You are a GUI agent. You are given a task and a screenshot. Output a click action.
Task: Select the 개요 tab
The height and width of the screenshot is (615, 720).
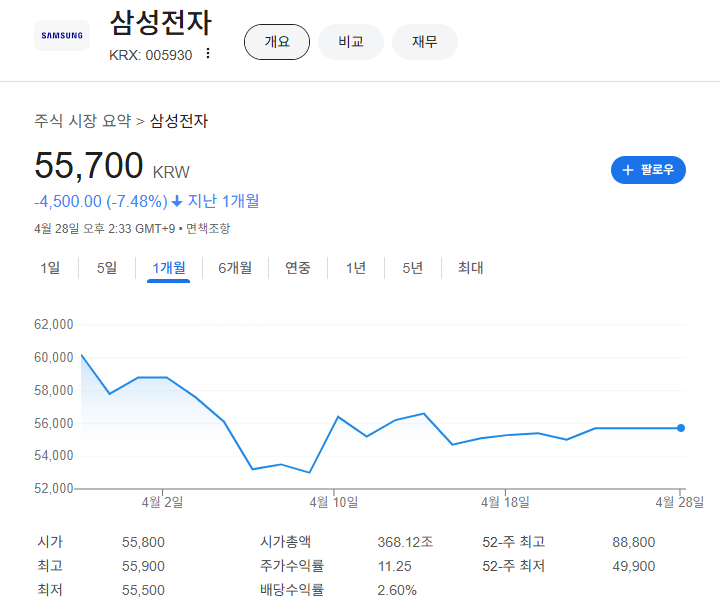[x=277, y=42]
